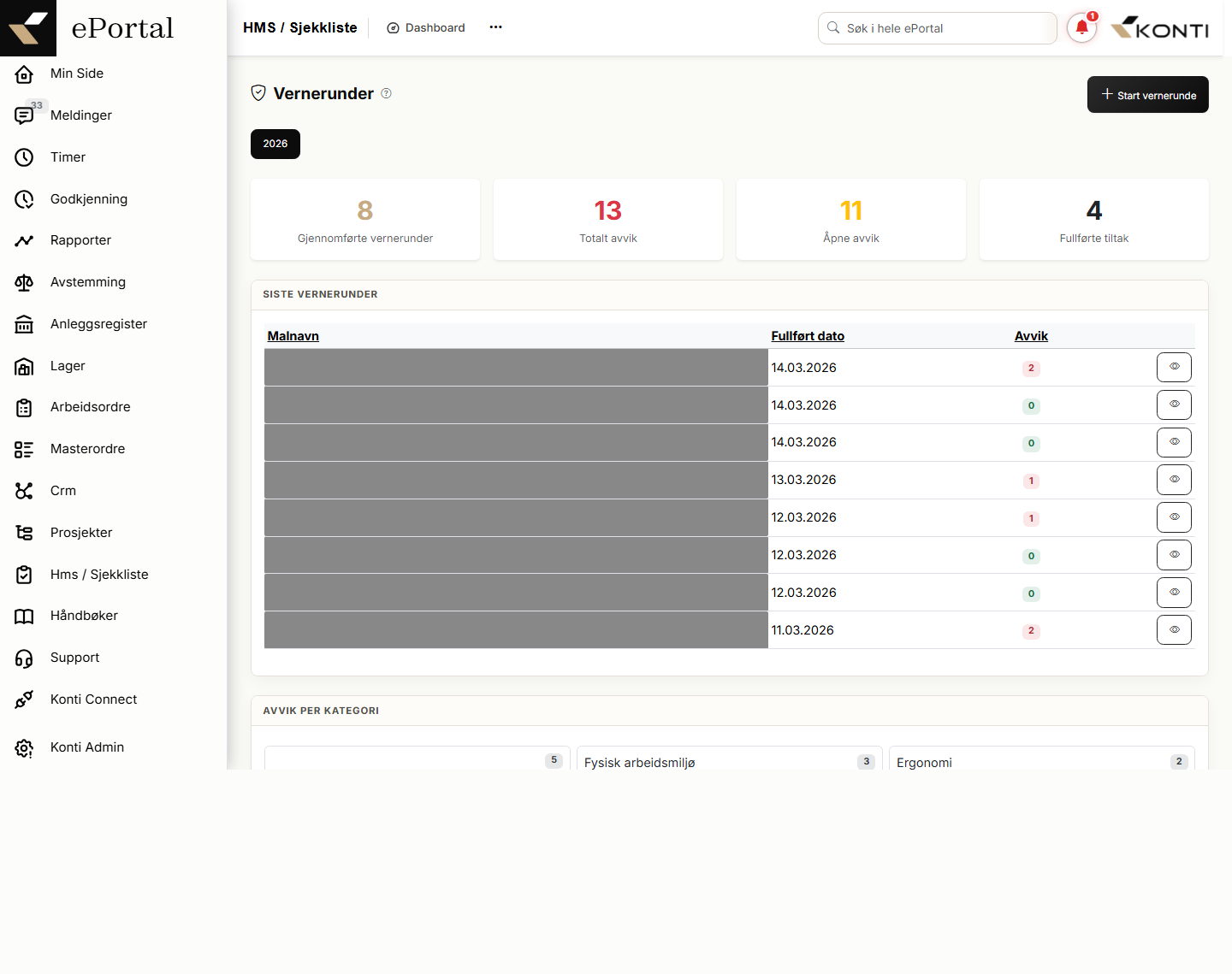Click the count badge 2 on Ergonomi
The height and width of the screenshot is (974, 1232).
1179,761
